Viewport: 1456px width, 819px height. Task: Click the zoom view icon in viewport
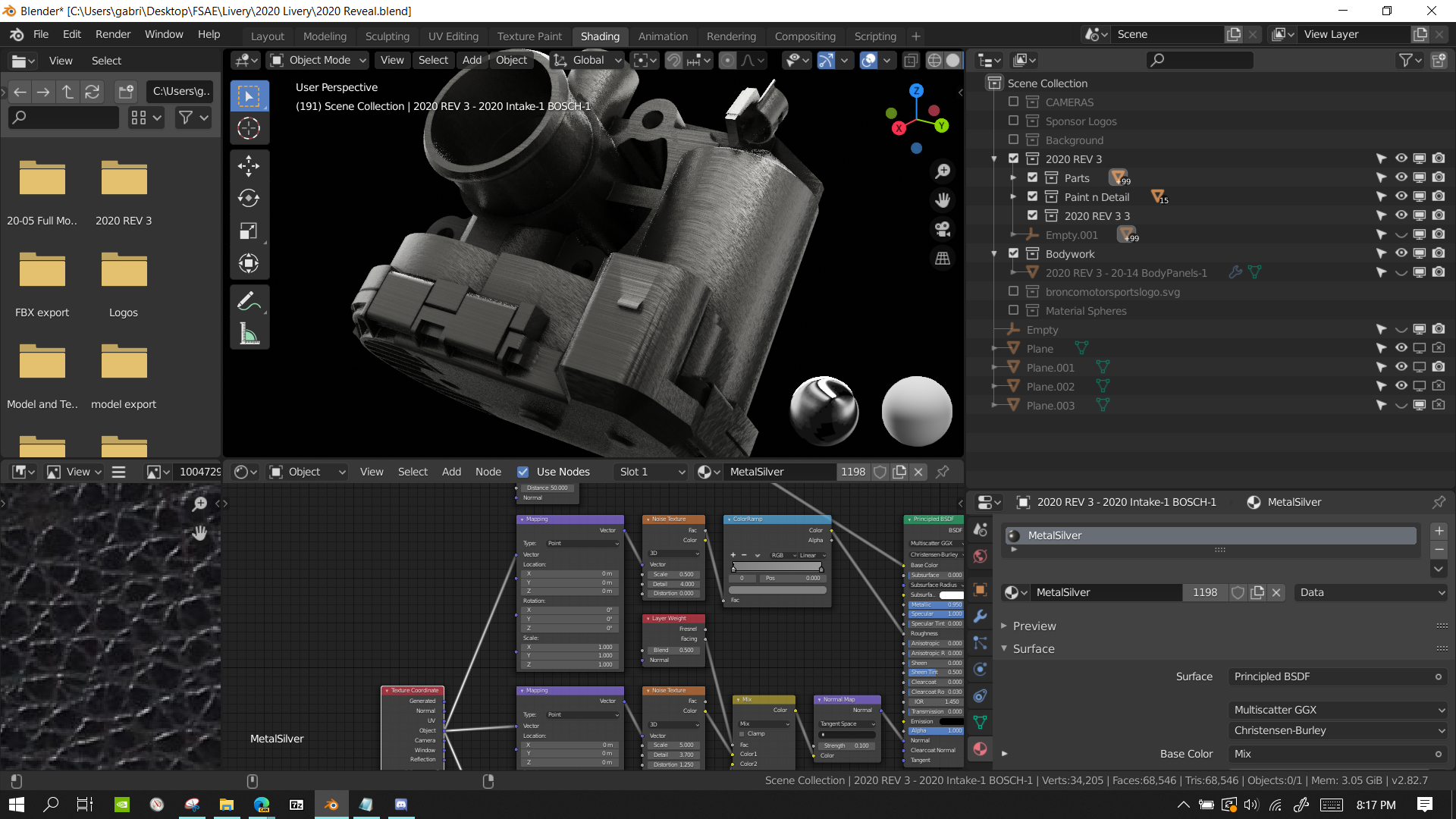tap(943, 171)
